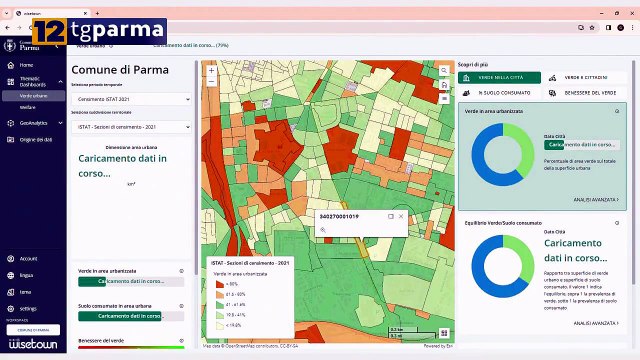Open the Thematic Dashboards icon
This screenshot has width=640, height=360.
(11, 82)
